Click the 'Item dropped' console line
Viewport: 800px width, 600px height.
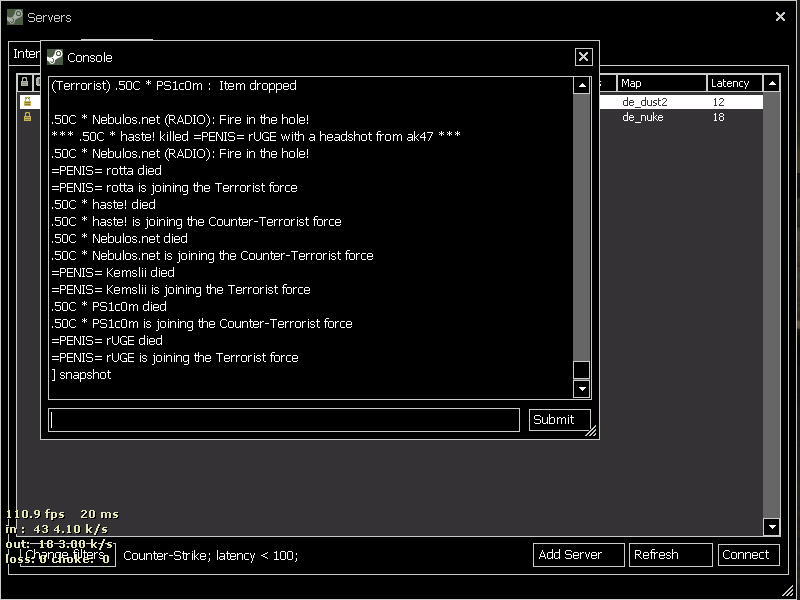click(173, 86)
